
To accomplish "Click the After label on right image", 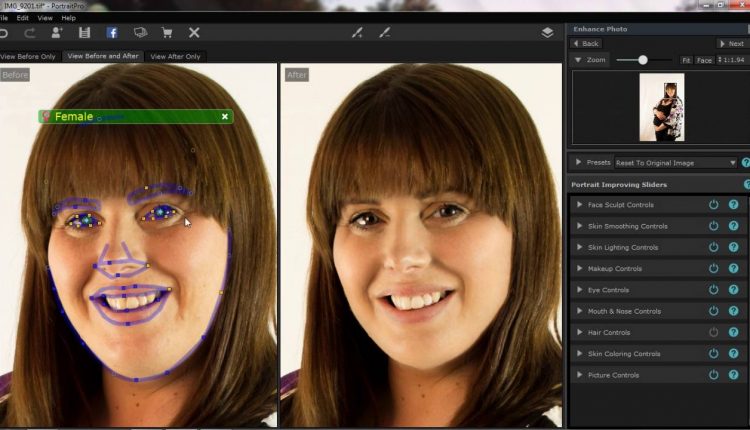I will click(x=297, y=75).
